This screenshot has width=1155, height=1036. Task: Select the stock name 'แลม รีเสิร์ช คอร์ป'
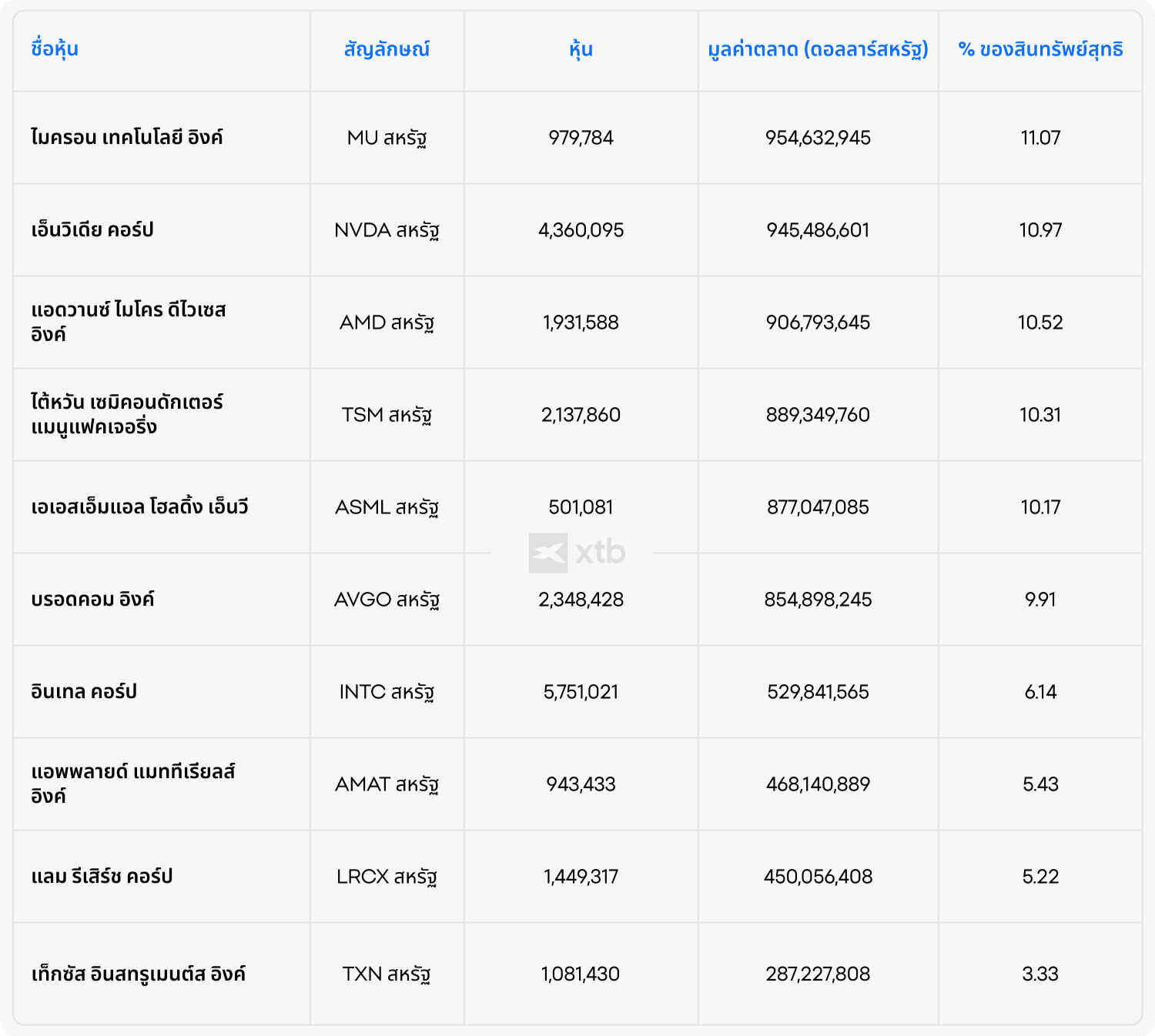click(102, 876)
